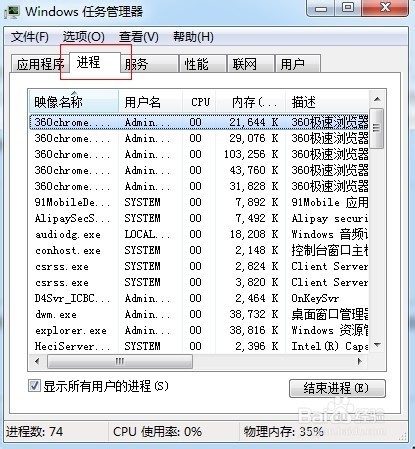Image resolution: width=415 pixels, height=449 pixels.
Task: Sort by 描述 column header
Action: click(x=327, y=102)
